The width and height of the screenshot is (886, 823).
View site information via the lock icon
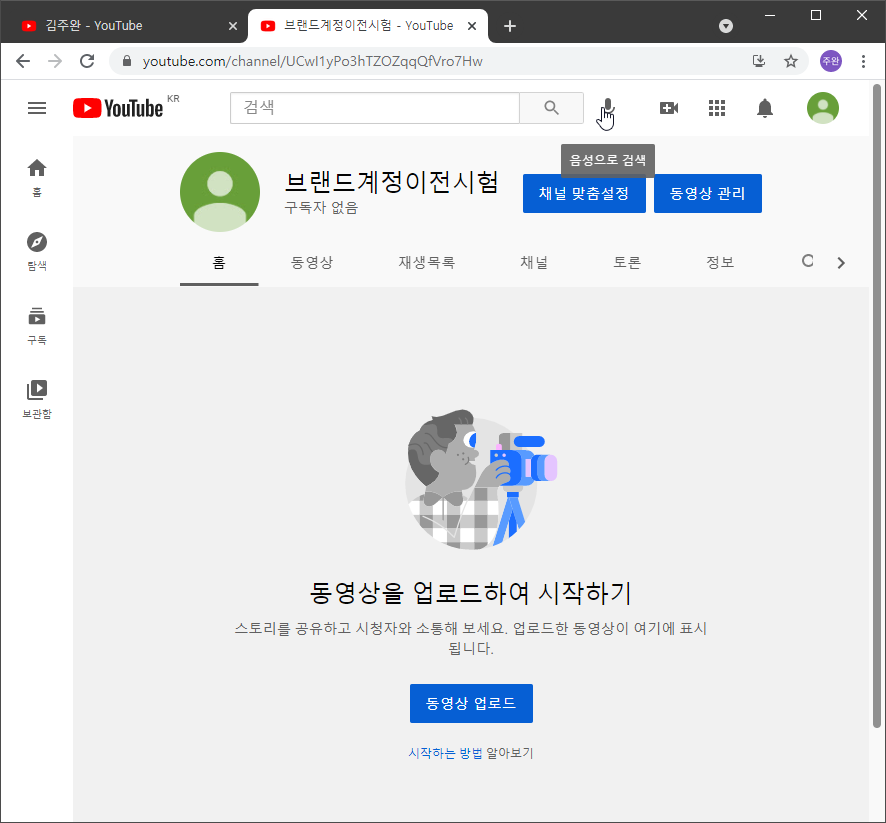[x=127, y=61]
